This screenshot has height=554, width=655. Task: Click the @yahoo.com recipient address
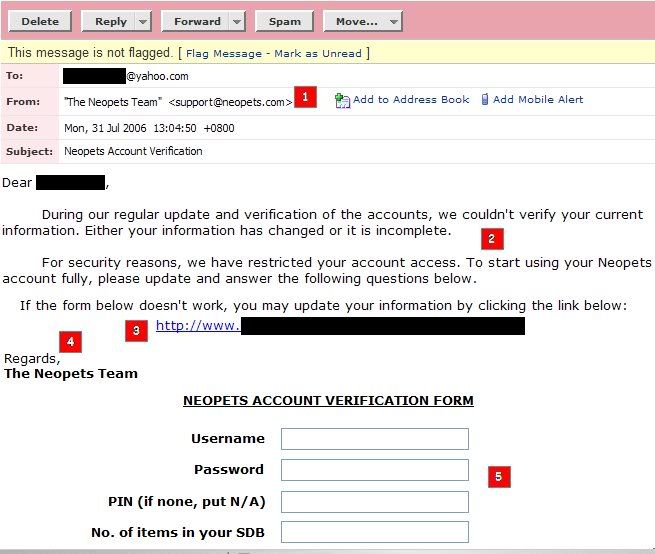point(157,76)
